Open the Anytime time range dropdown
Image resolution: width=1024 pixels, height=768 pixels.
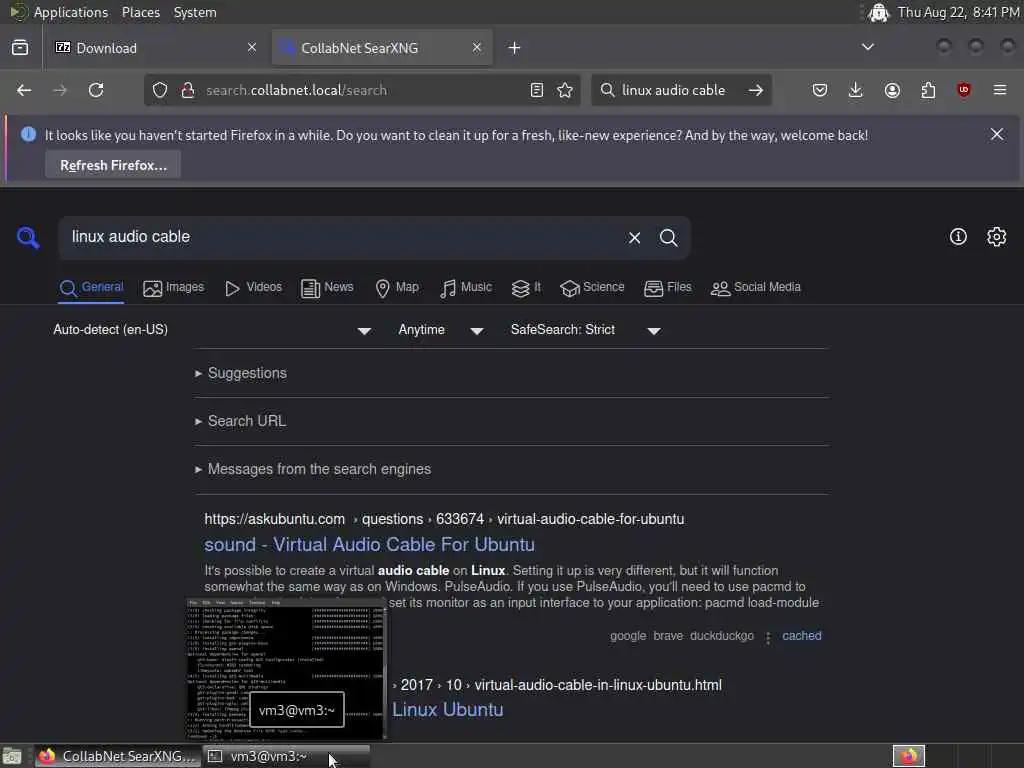coord(441,330)
